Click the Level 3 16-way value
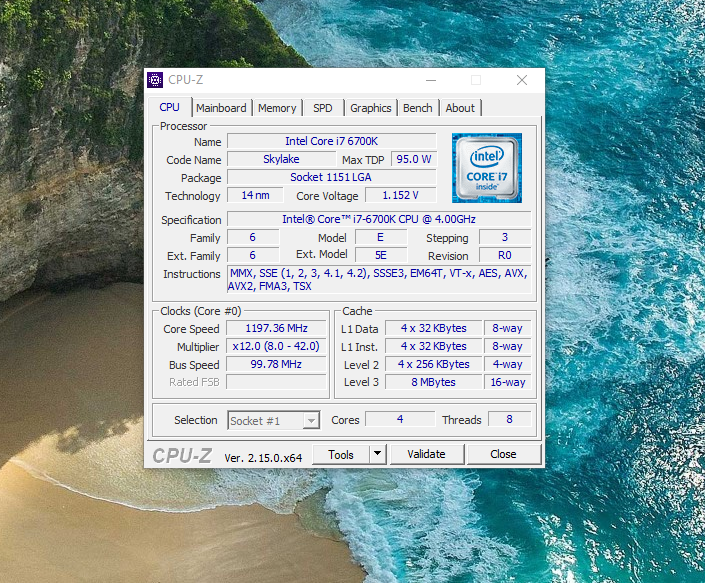This screenshot has width=705, height=583. pos(507,382)
